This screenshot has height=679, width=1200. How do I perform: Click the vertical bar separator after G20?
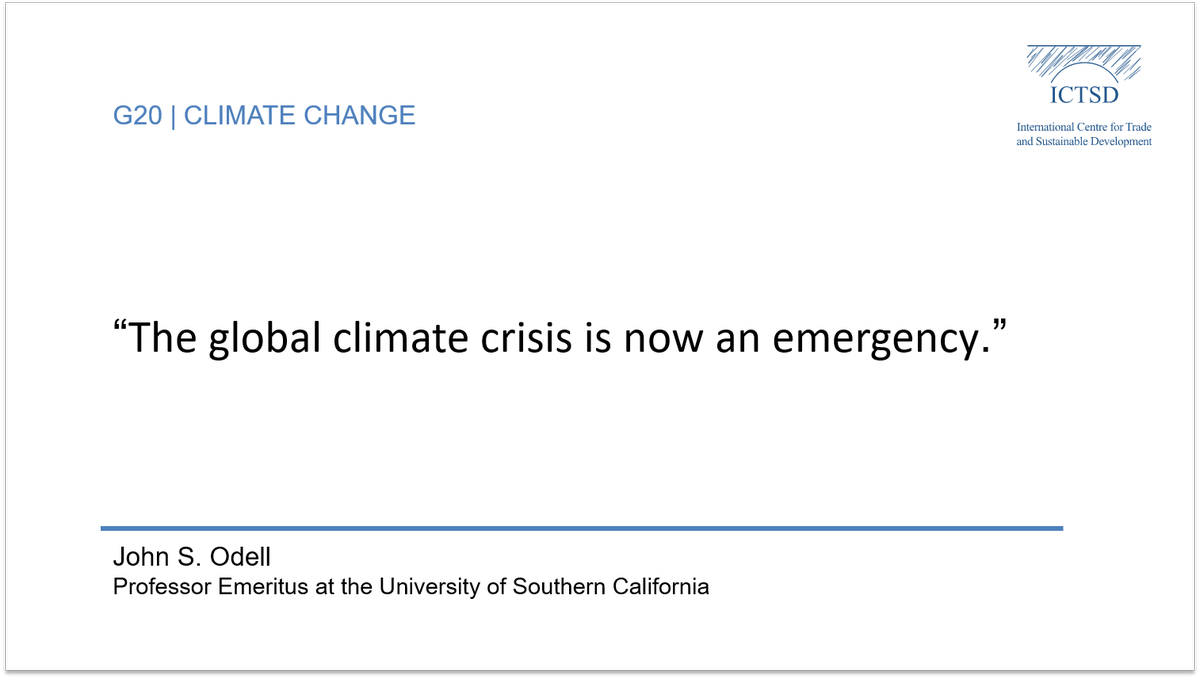[173, 116]
